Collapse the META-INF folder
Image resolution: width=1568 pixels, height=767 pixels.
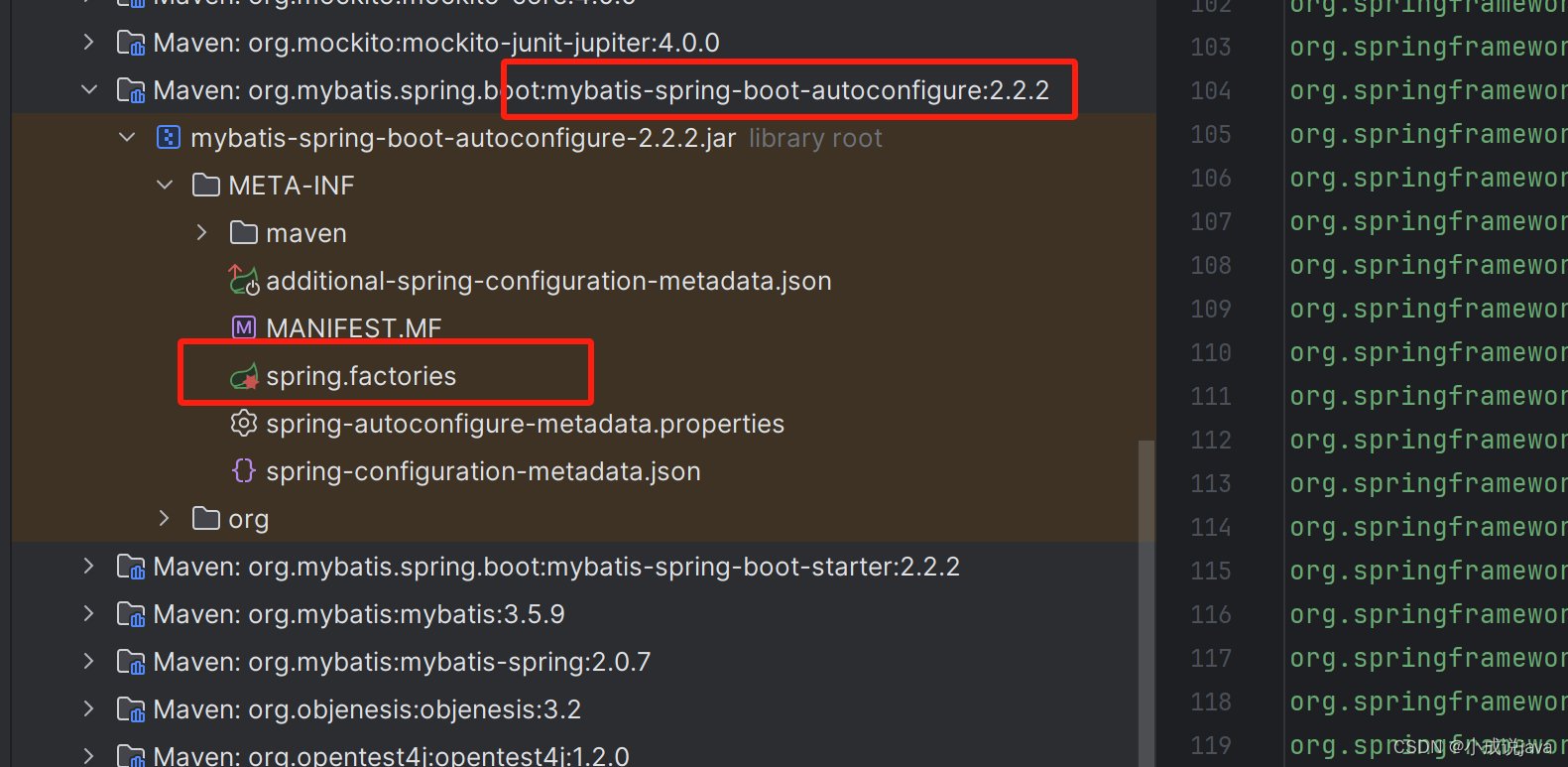click(x=165, y=185)
